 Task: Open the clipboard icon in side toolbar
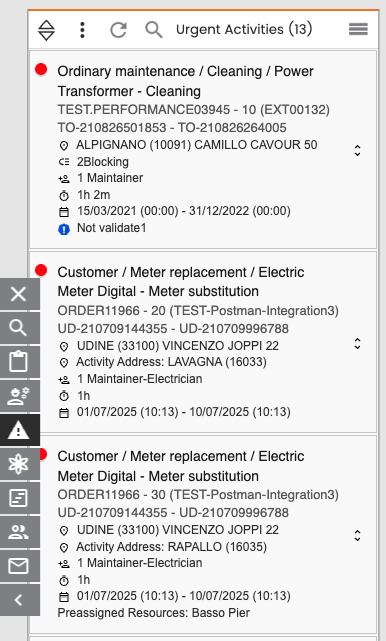(x=19, y=362)
